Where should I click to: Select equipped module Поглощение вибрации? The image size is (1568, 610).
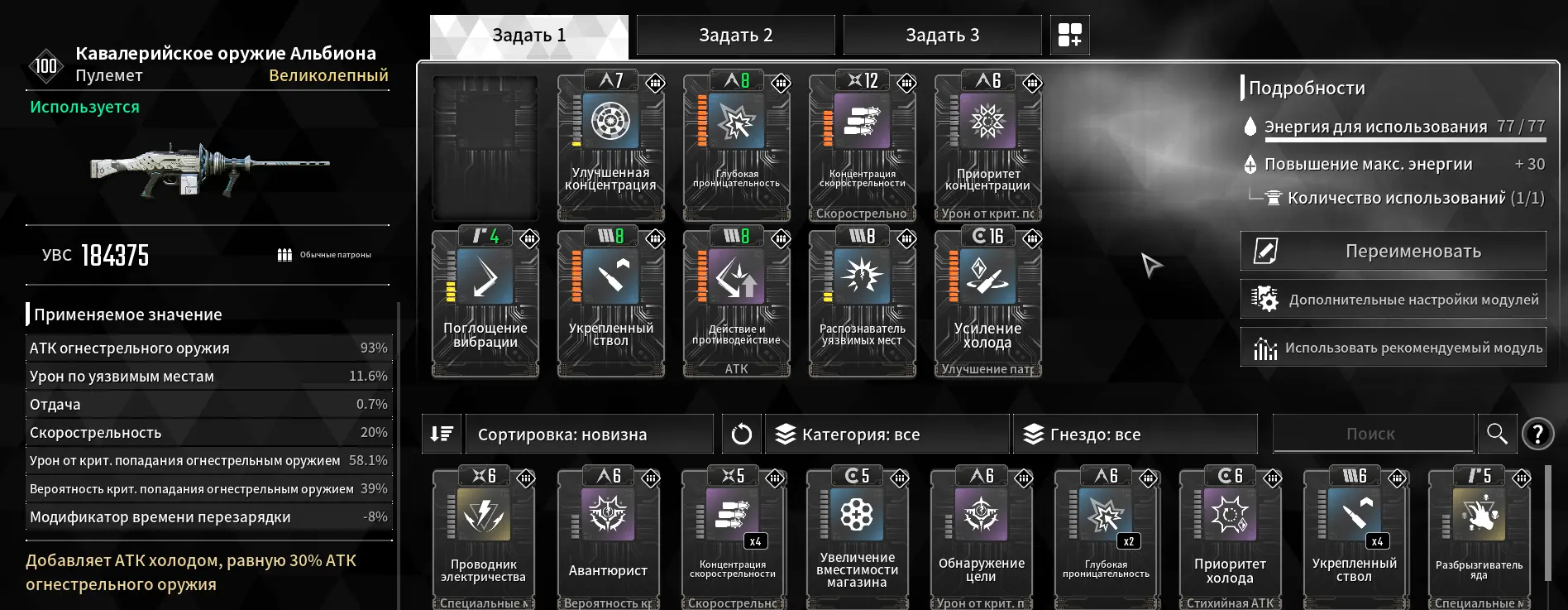pyautogui.click(x=485, y=303)
